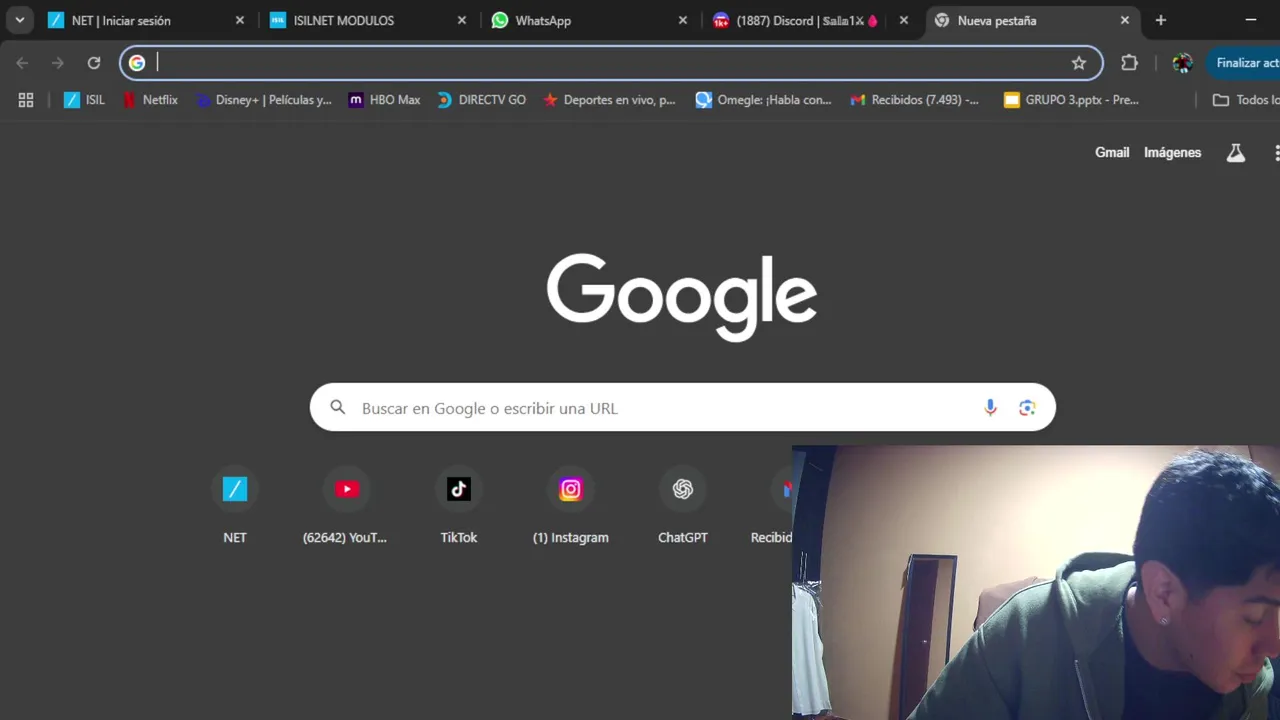This screenshot has height=720, width=1280.
Task: Select the Nueva pestaña tab
Action: click(1034, 20)
